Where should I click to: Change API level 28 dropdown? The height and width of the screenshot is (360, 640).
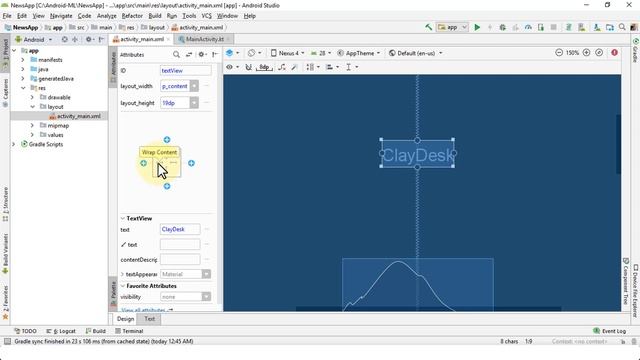click(321, 53)
